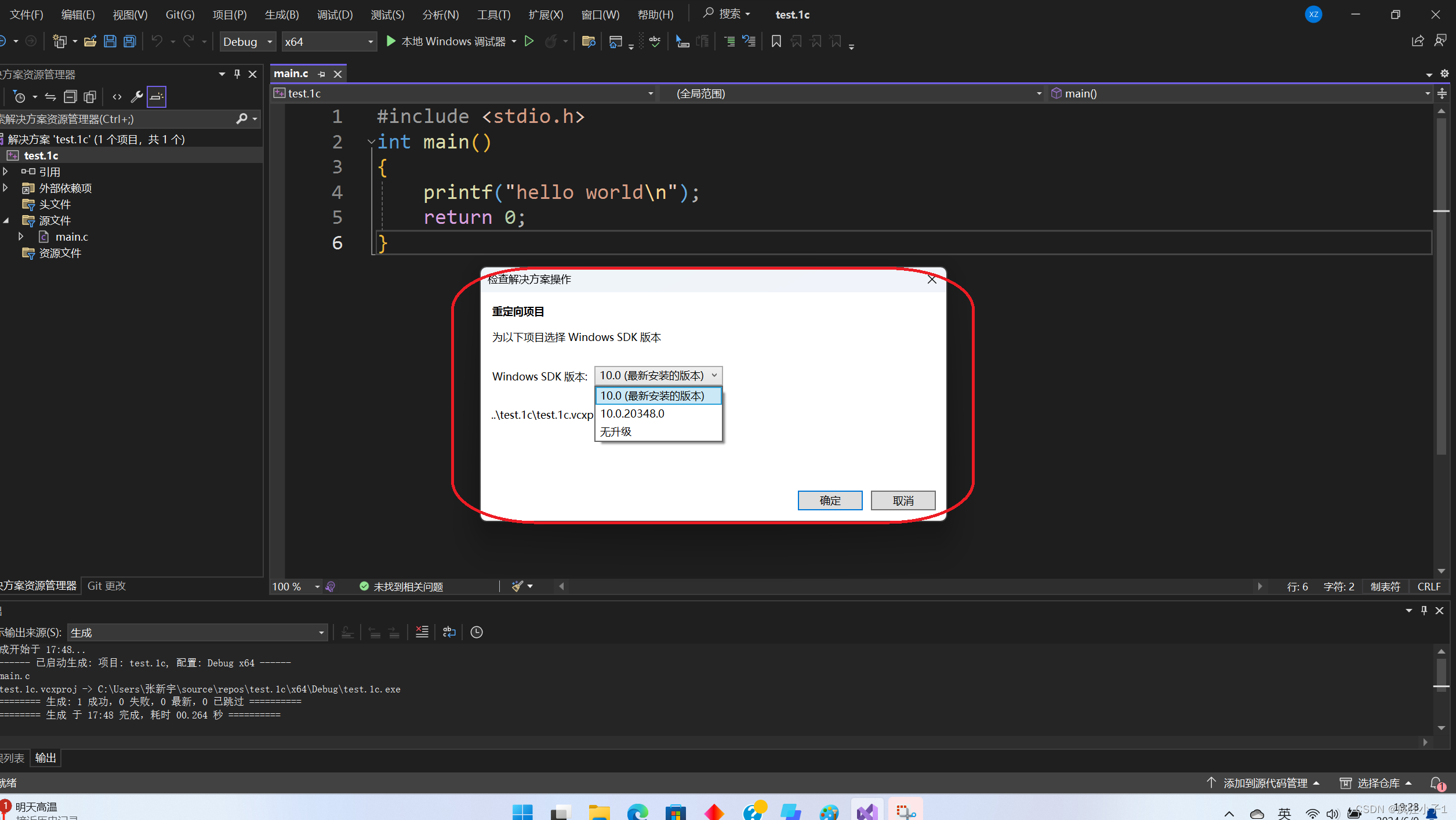This screenshot has height=820, width=1456.
Task: Click the 确定 button in dialog
Action: point(830,500)
